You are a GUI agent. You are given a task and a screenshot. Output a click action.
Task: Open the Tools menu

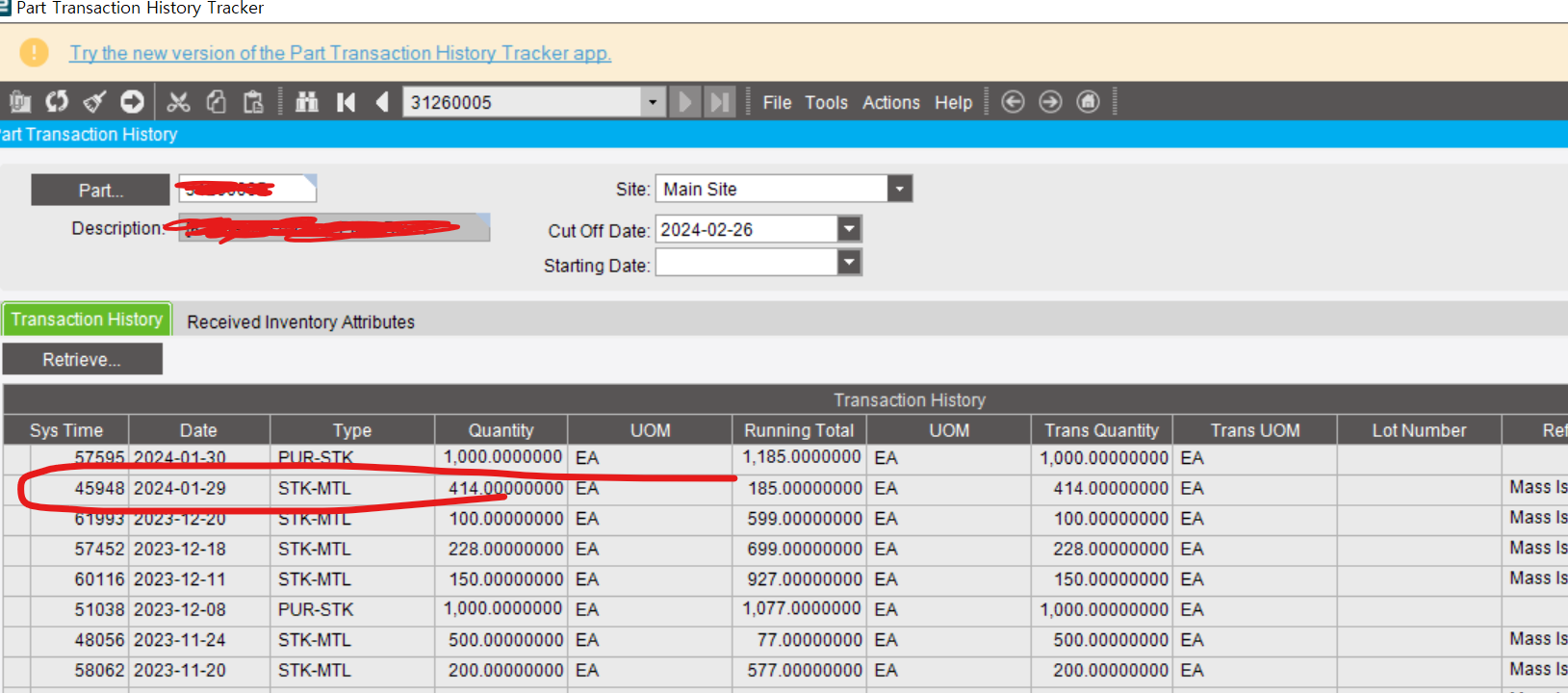pyautogui.click(x=826, y=102)
